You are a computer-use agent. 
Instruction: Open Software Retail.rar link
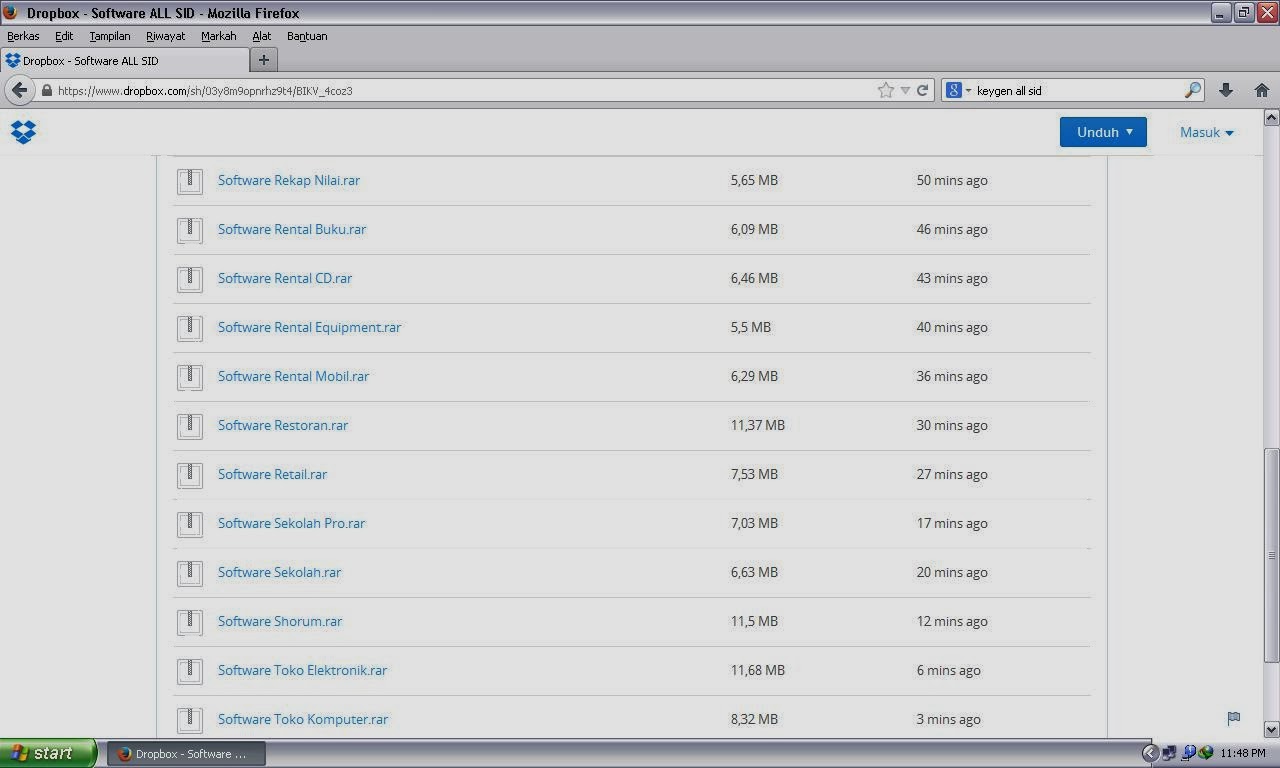pos(272,474)
